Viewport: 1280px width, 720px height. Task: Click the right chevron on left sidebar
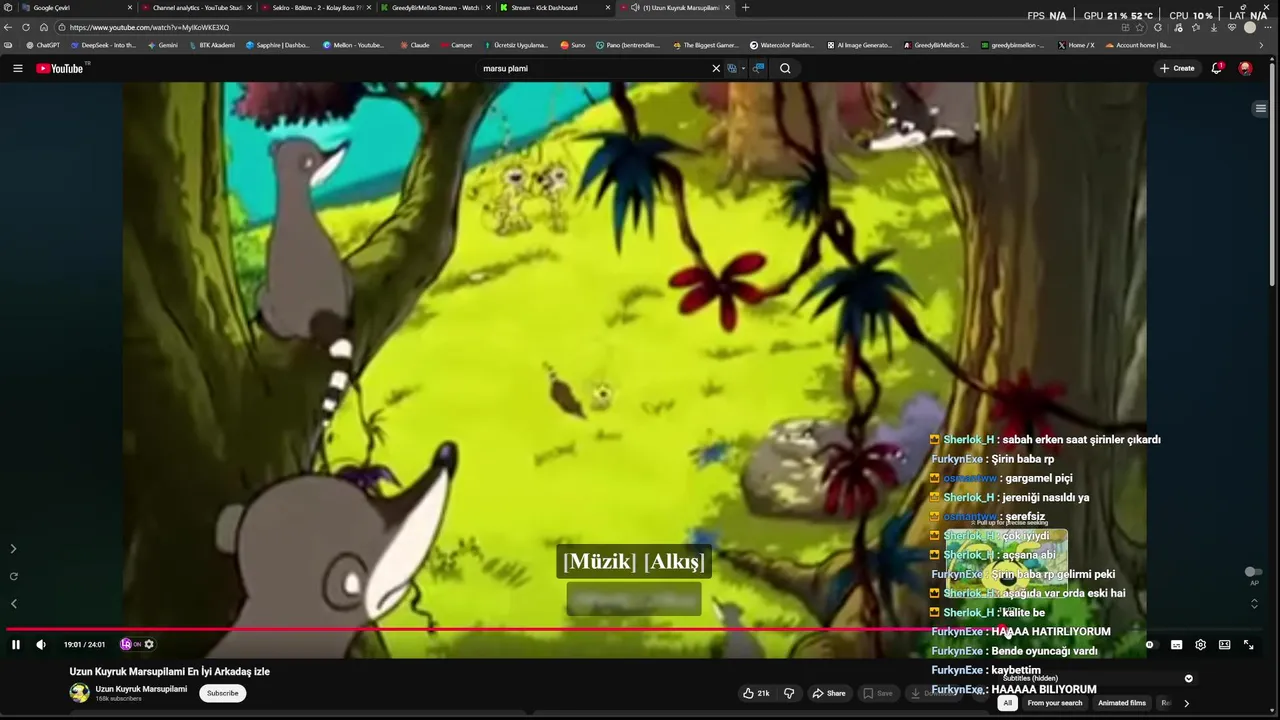click(x=13, y=549)
